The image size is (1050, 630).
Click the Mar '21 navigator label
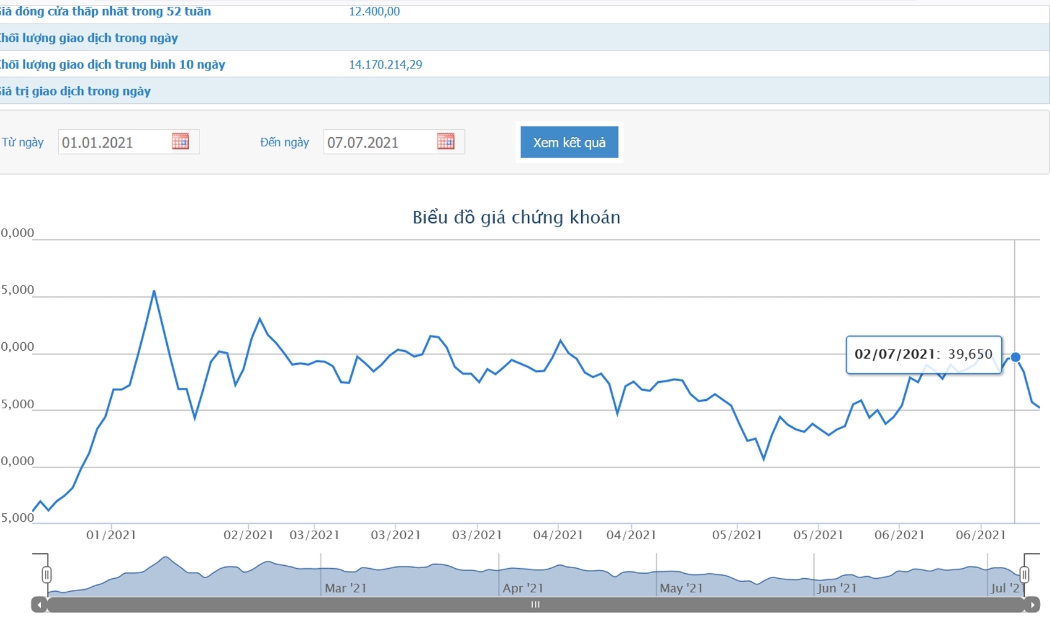[x=346, y=588]
